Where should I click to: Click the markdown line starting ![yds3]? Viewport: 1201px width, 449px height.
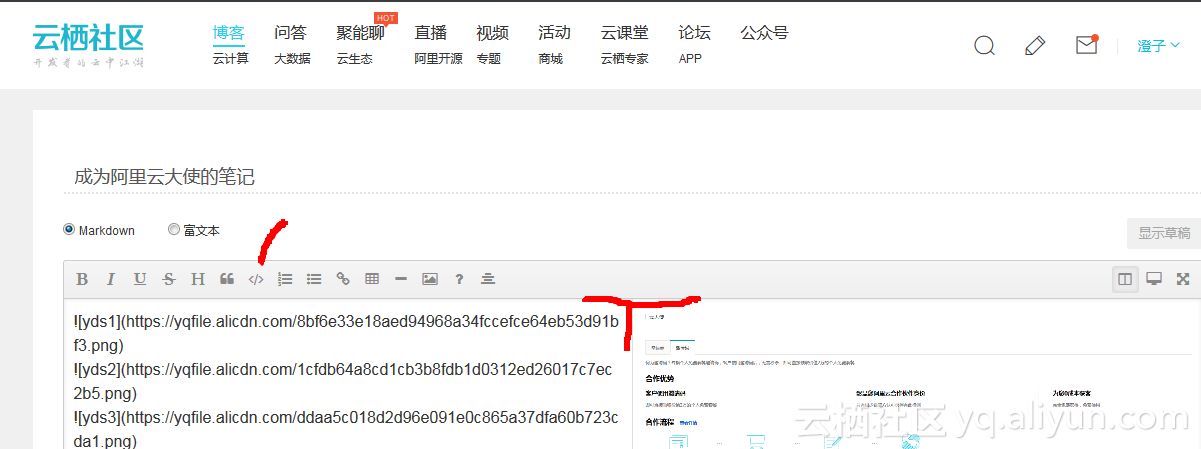coord(347,428)
